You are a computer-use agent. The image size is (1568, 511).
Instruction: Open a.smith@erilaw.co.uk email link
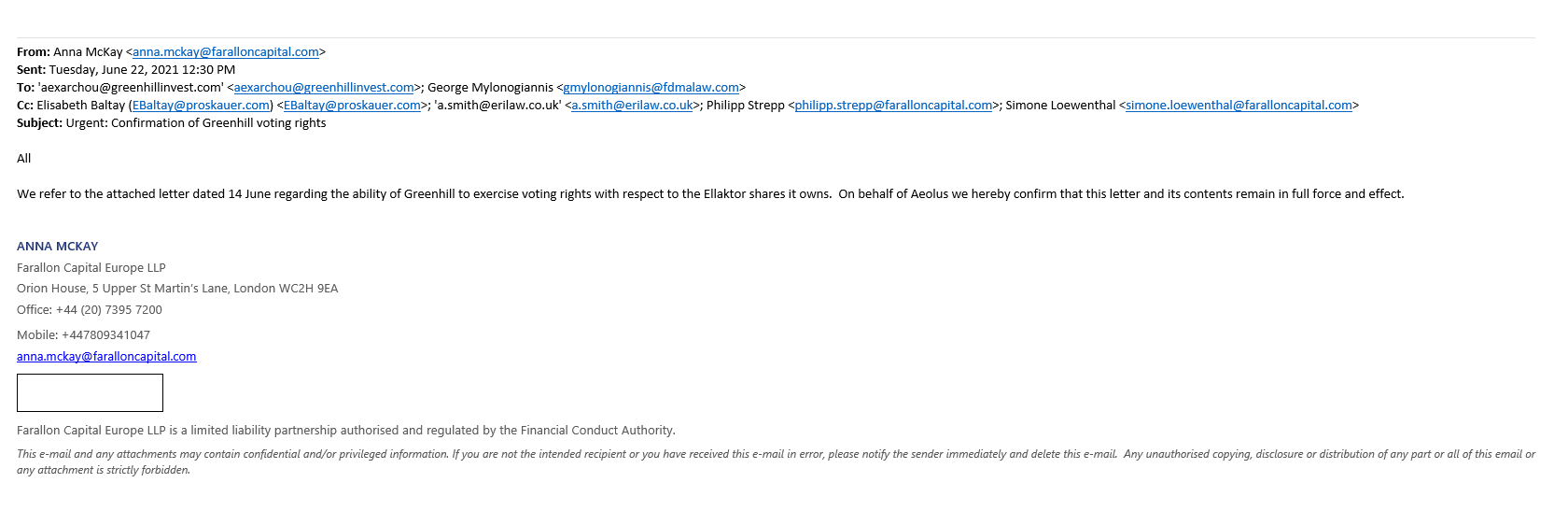[x=632, y=106]
